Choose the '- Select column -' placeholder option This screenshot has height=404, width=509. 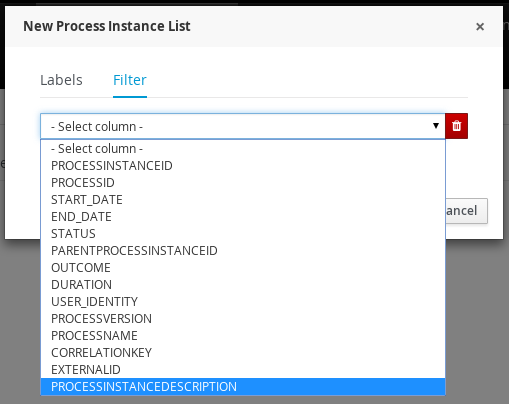[x=243, y=149]
